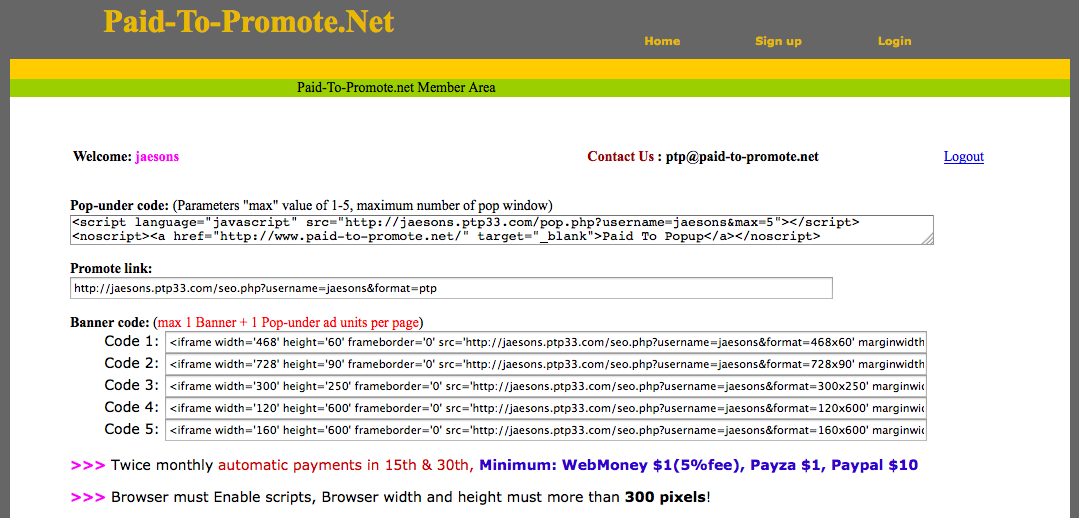Viewport: 1079px width, 518px height.
Task: Select the Code 1 468x60 banner field
Action: pos(546,342)
